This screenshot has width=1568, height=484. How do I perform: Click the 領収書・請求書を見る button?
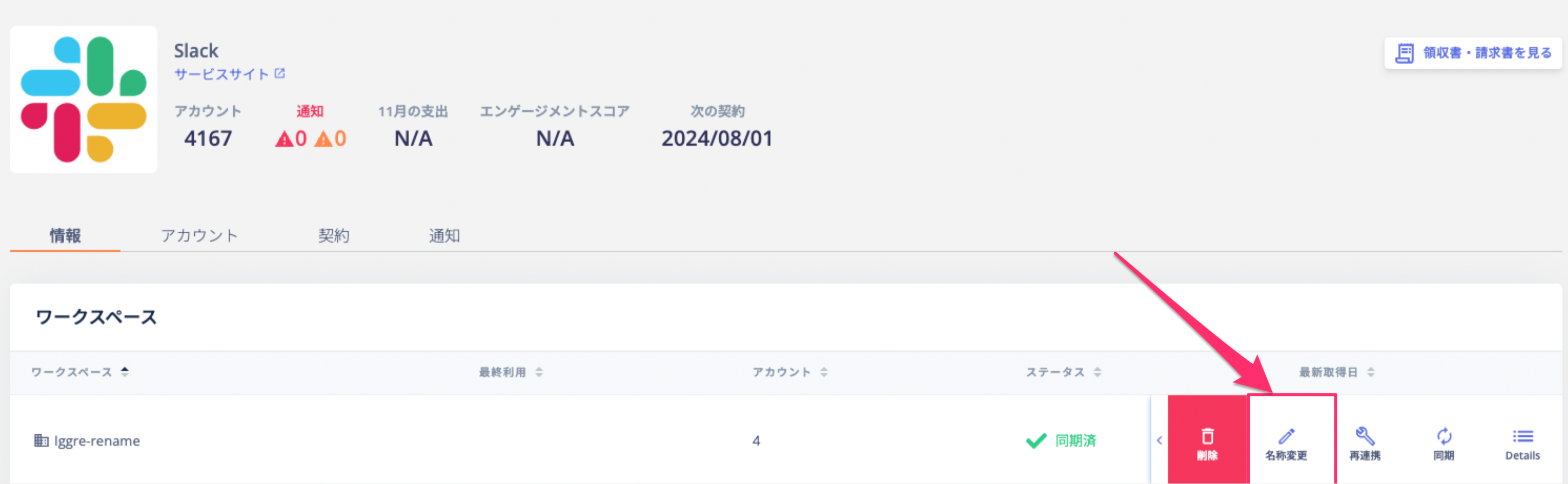(1472, 54)
